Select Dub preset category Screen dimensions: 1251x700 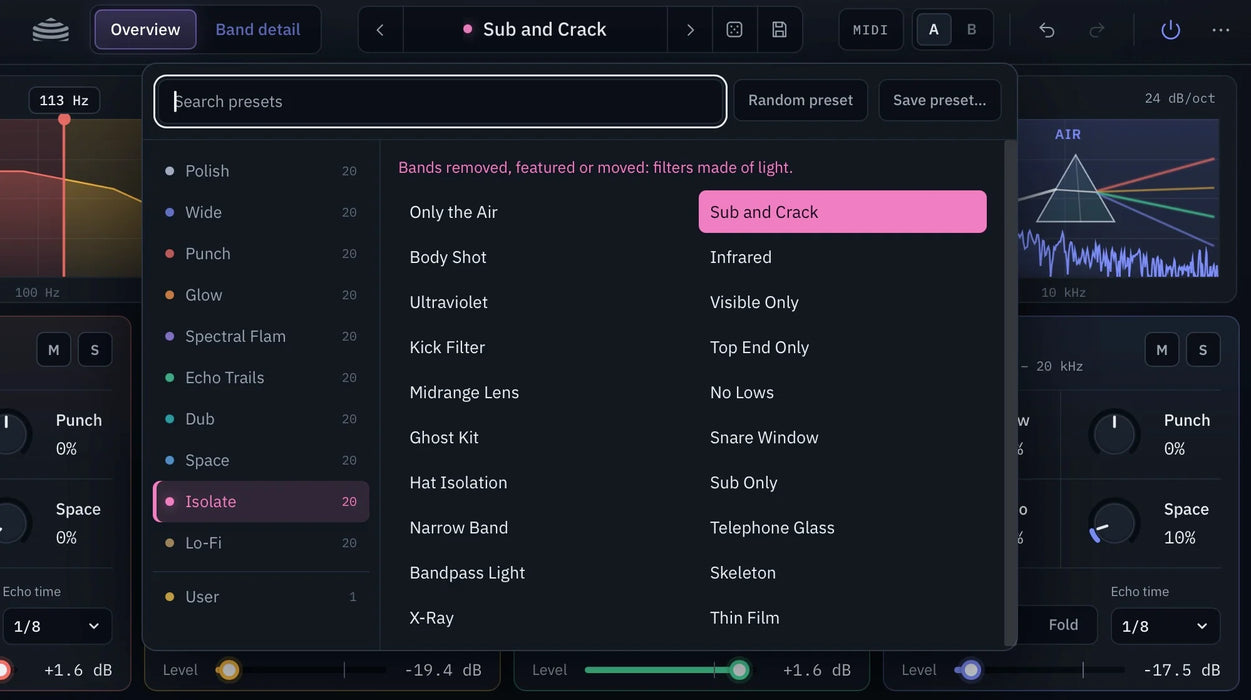point(261,419)
